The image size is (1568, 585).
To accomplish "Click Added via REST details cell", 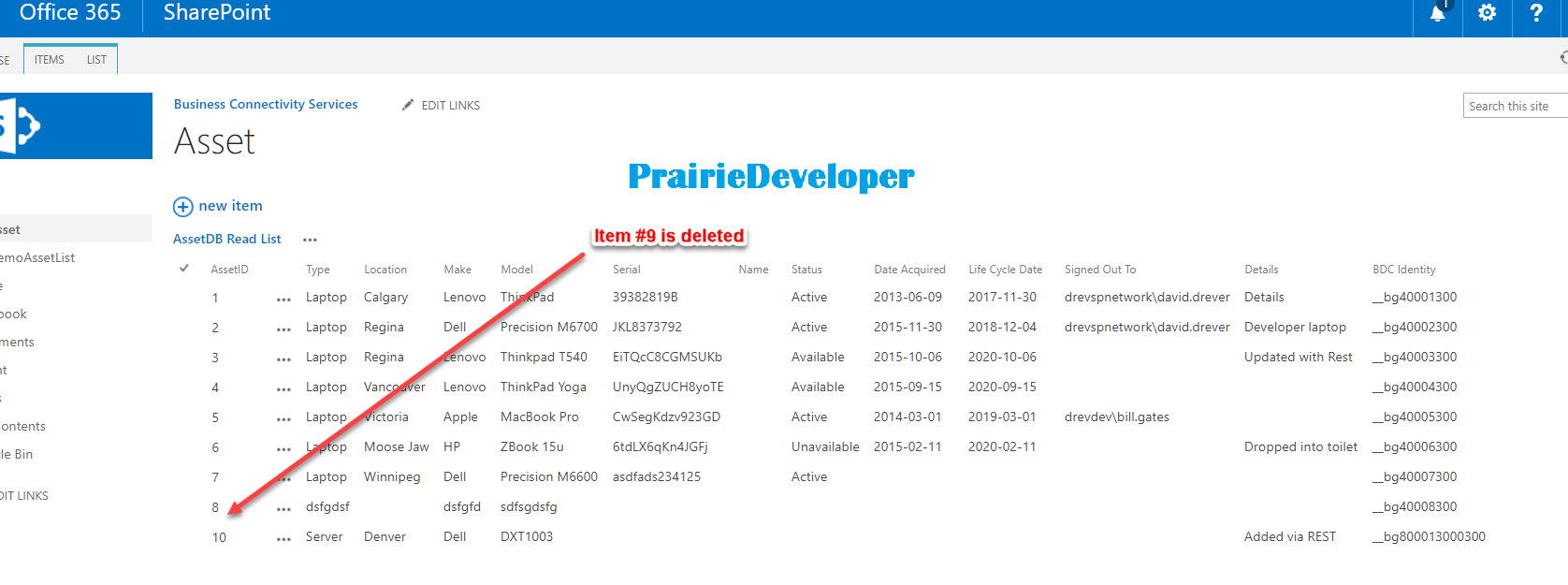I will click(1290, 536).
